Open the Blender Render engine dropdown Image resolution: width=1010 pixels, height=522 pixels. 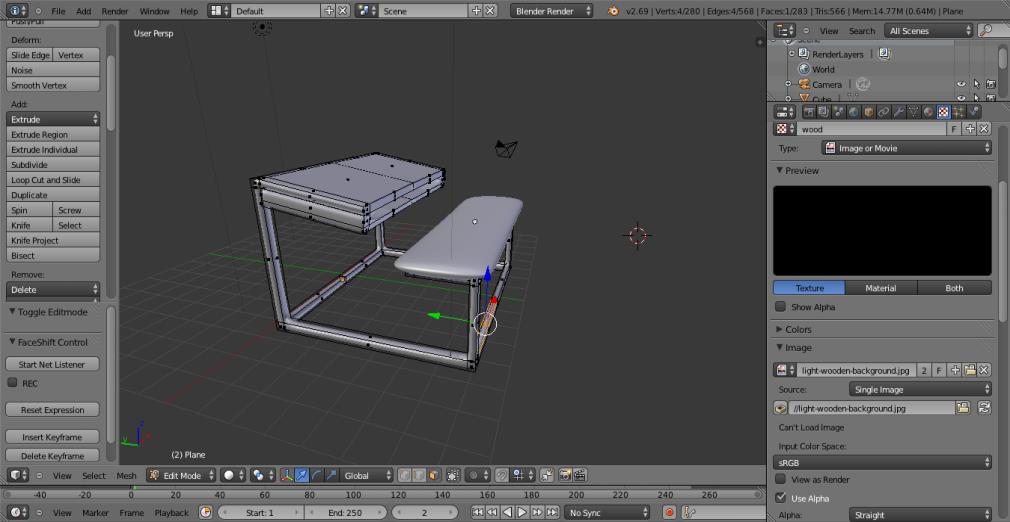[551, 11]
